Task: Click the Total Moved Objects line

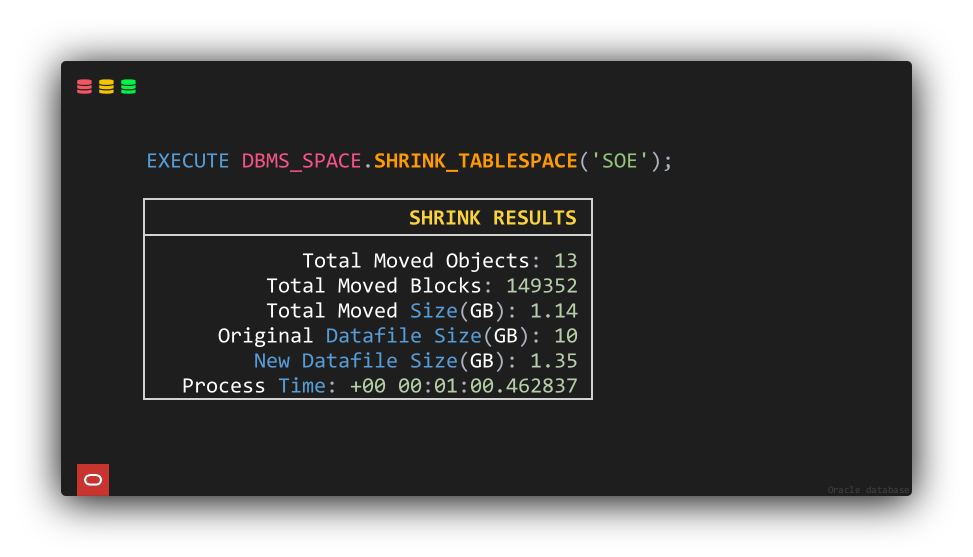Action: click(440, 261)
